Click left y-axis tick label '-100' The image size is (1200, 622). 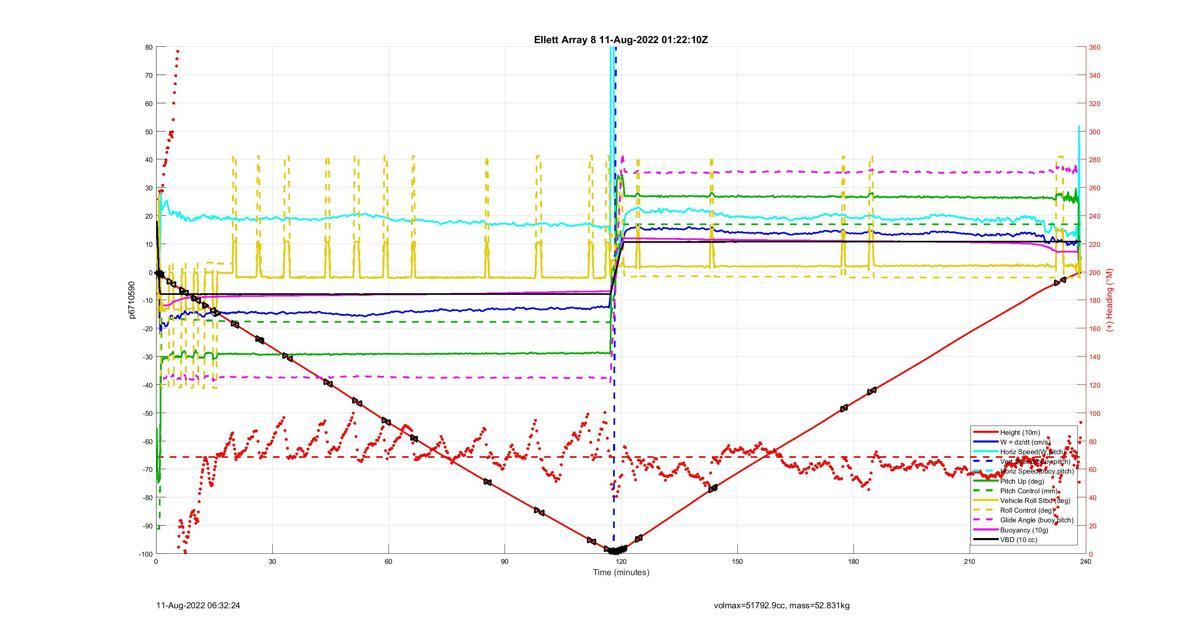point(144,554)
